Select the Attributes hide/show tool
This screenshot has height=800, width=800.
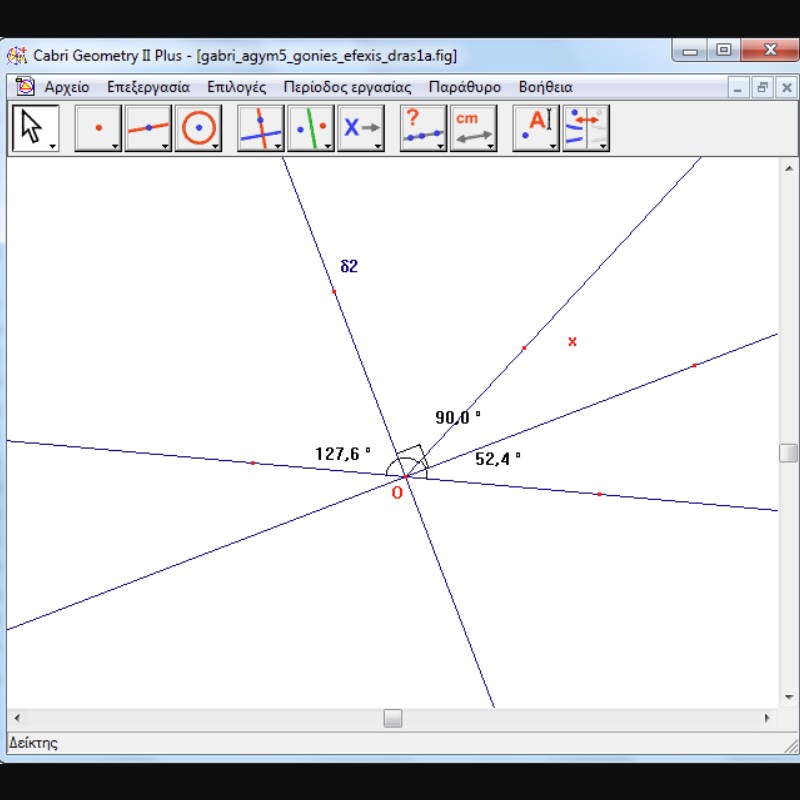[x=586, y=128]
